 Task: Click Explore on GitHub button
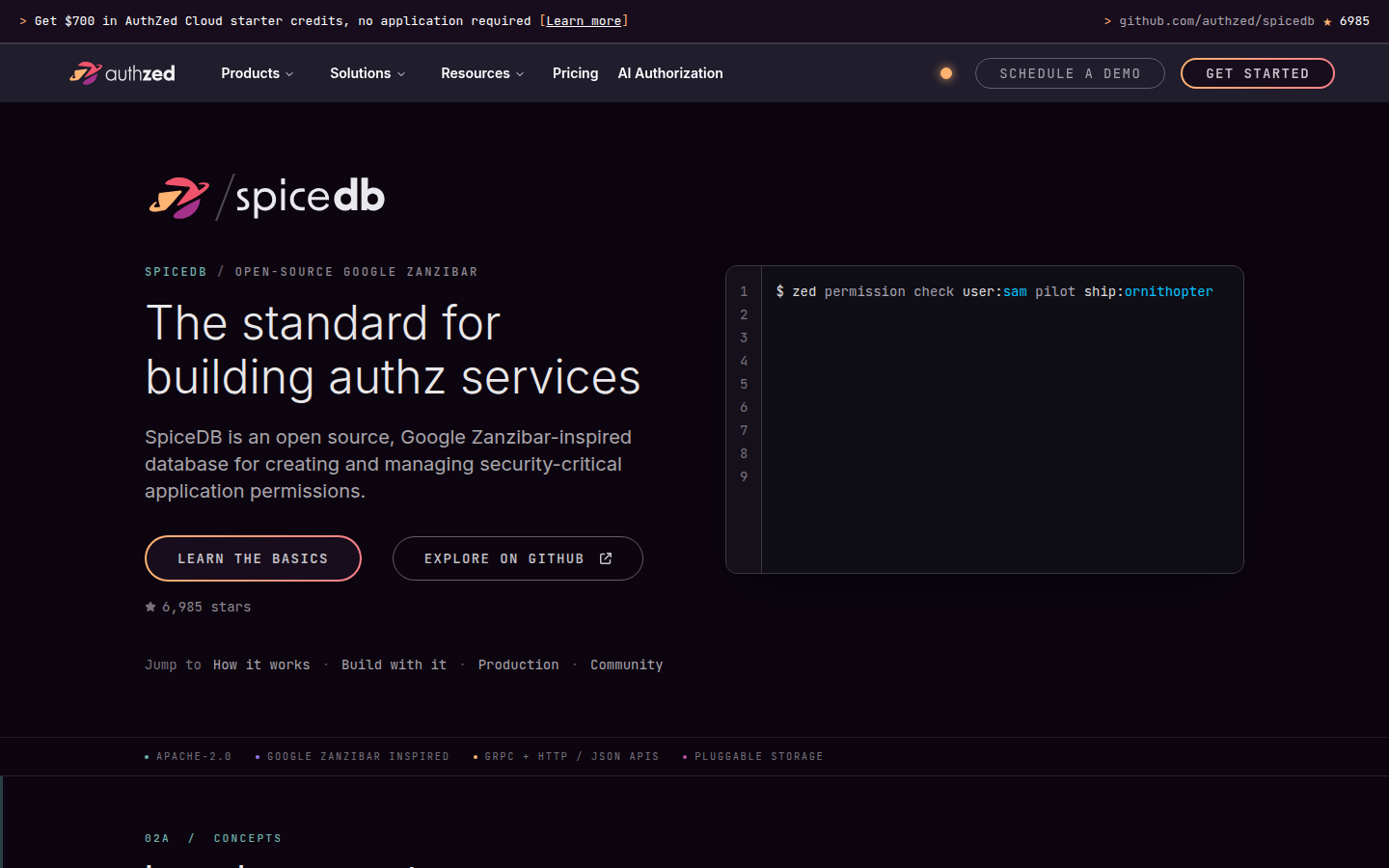[x=518, y=558]
